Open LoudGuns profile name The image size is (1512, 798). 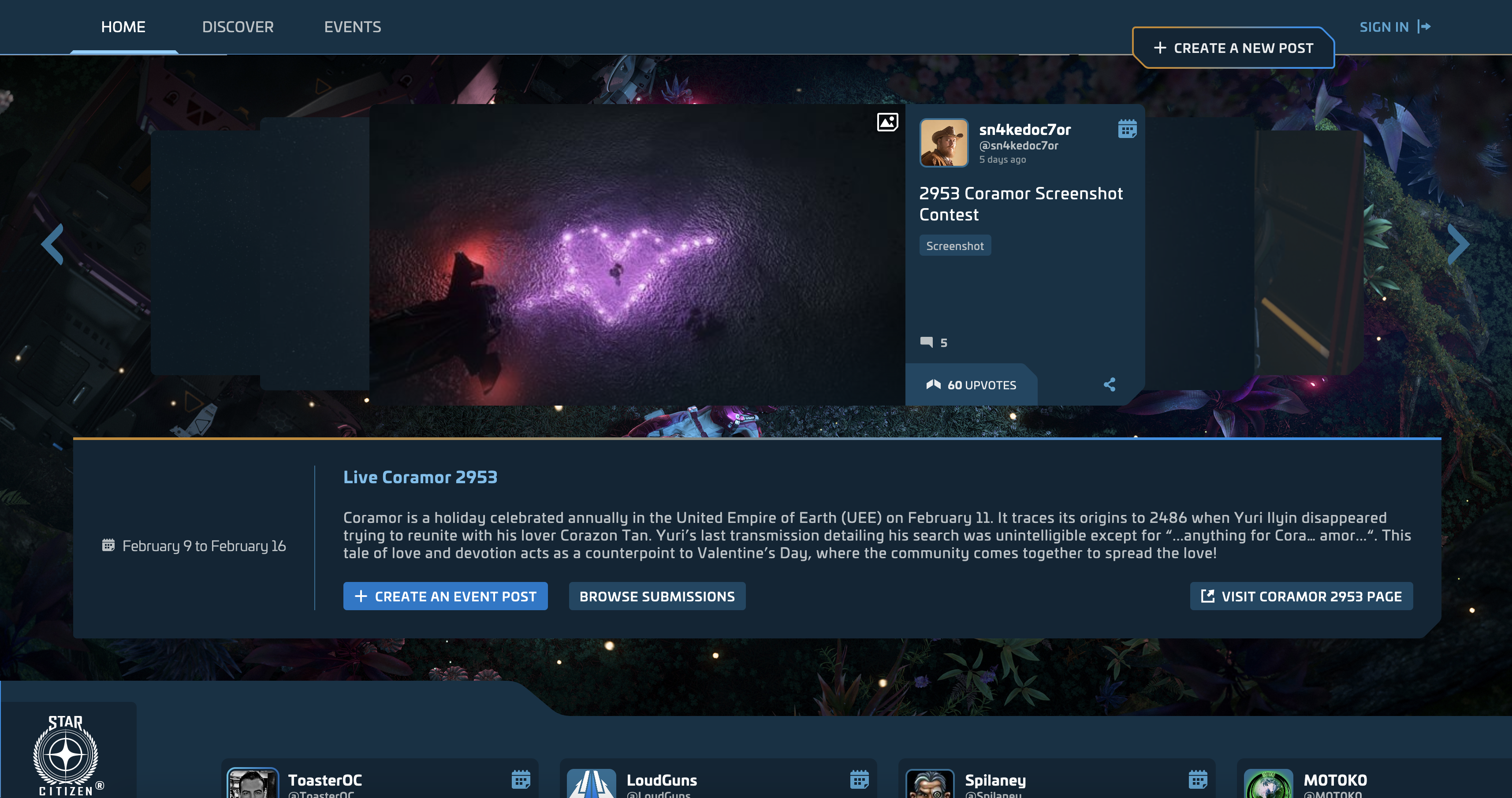pyautogui.click(x=662, y=780)
